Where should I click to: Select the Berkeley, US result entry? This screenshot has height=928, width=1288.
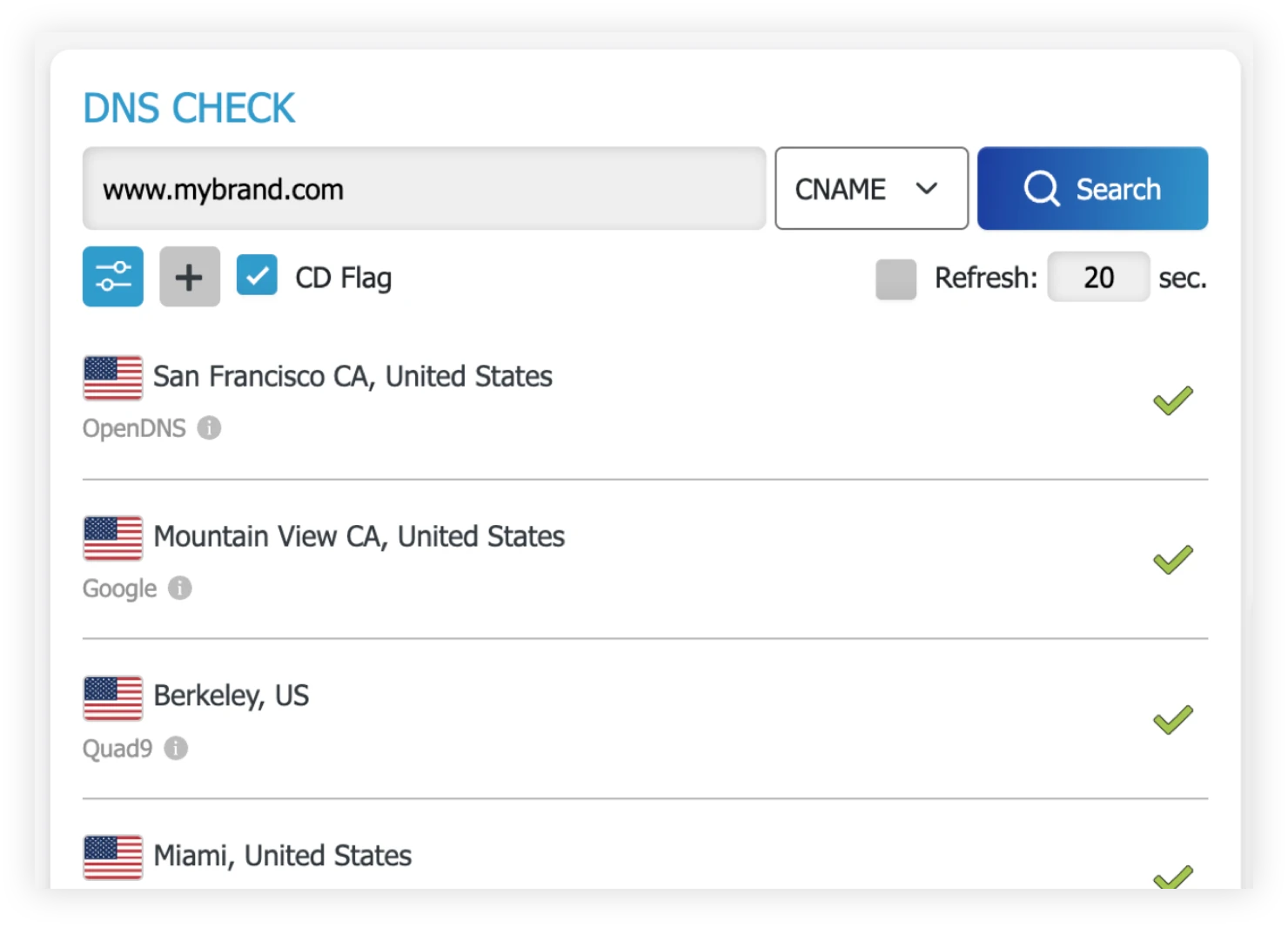click(645, 720)
